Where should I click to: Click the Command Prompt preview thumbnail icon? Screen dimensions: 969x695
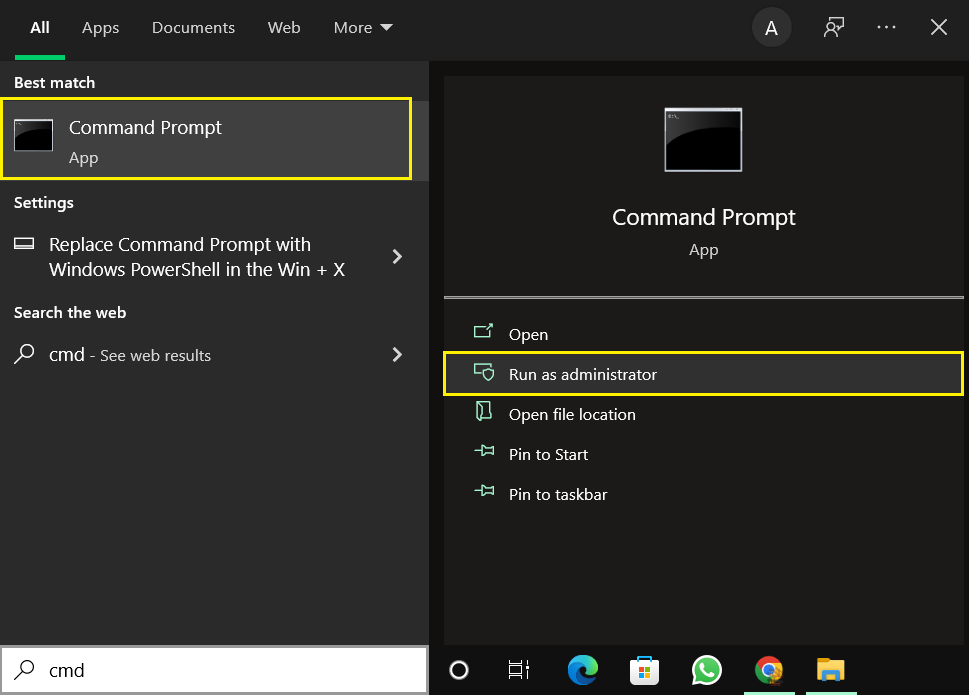pos(703,139)
